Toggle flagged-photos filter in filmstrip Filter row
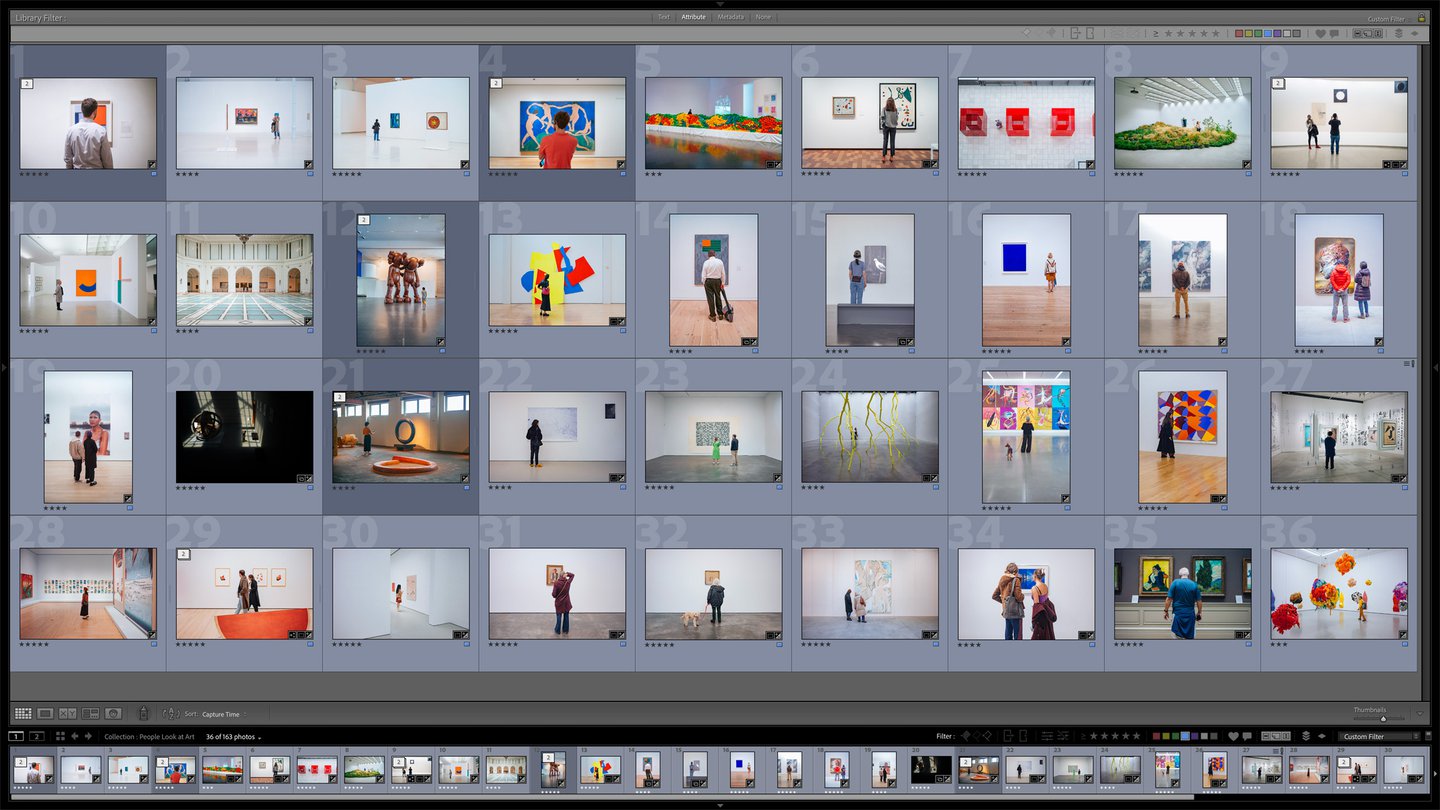1440x810 pixels. point(965,736)
